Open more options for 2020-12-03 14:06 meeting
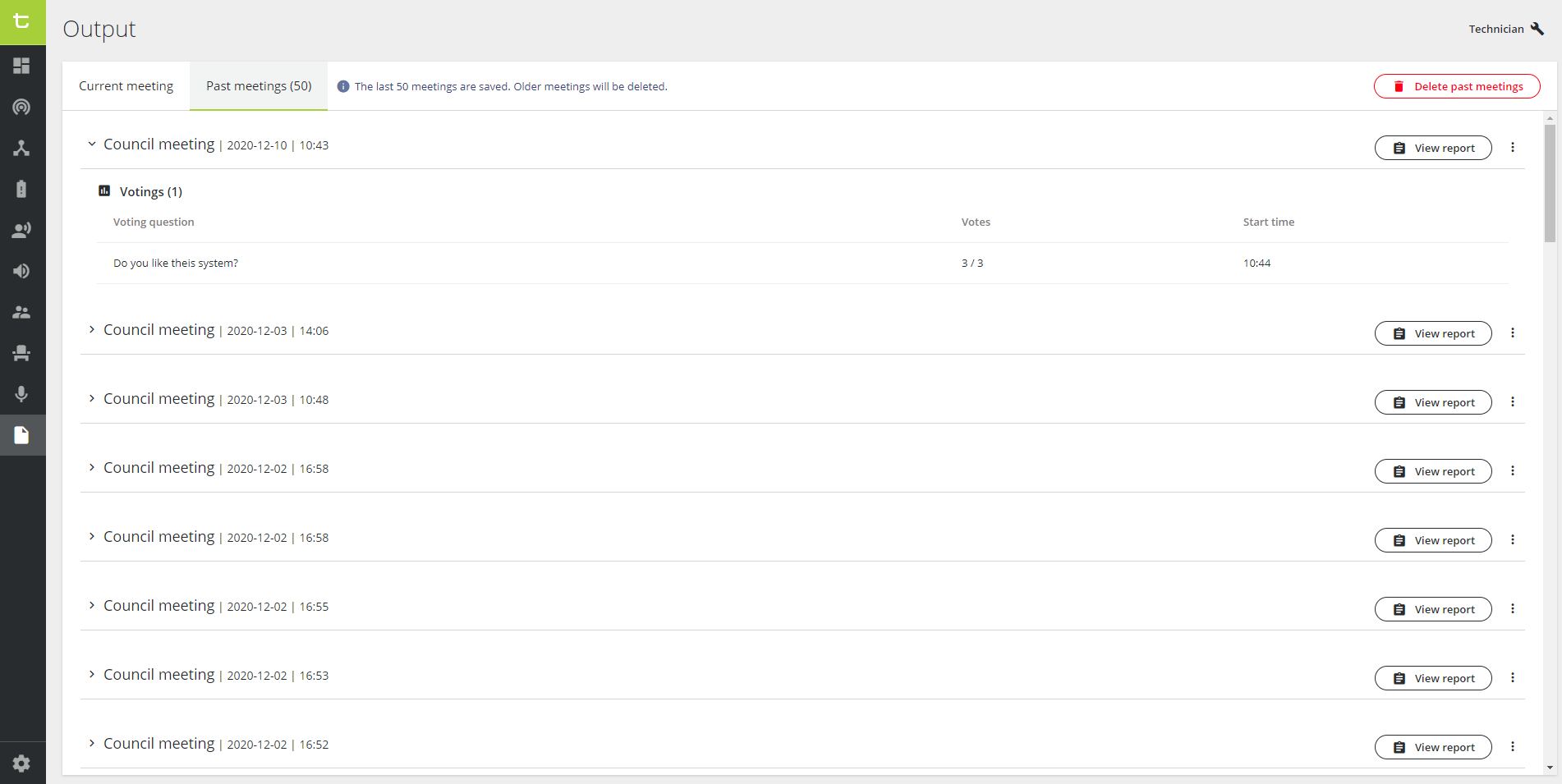 pos(1512,333)
